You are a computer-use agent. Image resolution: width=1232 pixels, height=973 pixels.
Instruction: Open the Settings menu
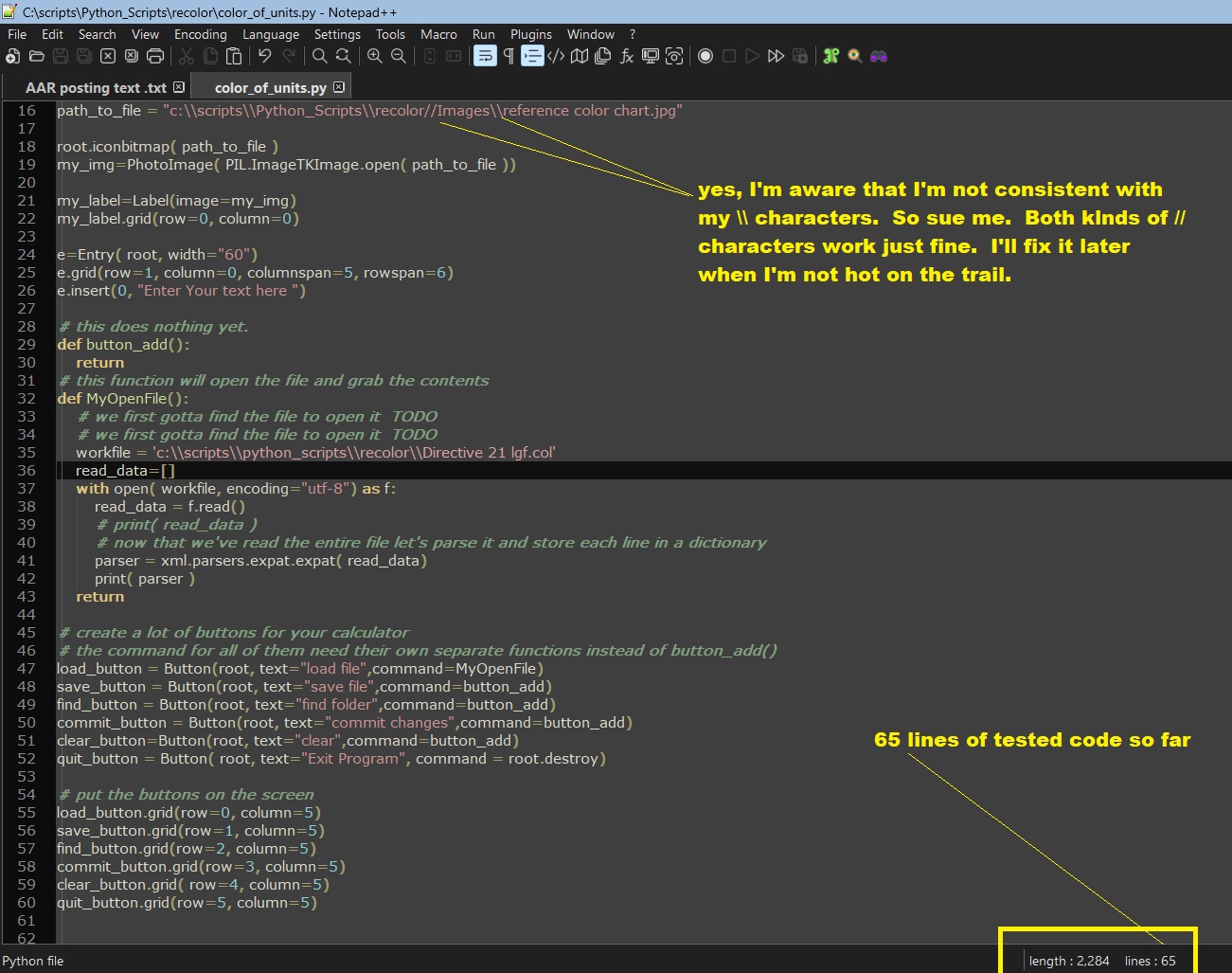coord(337,34)
